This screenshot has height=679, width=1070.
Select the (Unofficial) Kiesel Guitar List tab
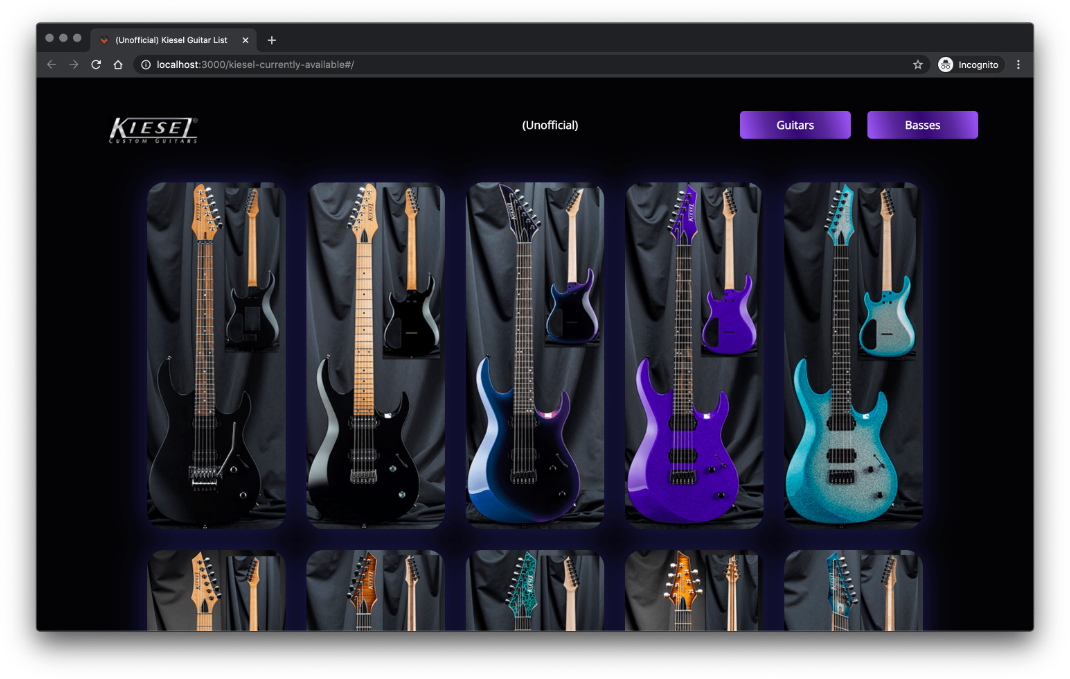(172, 40)
